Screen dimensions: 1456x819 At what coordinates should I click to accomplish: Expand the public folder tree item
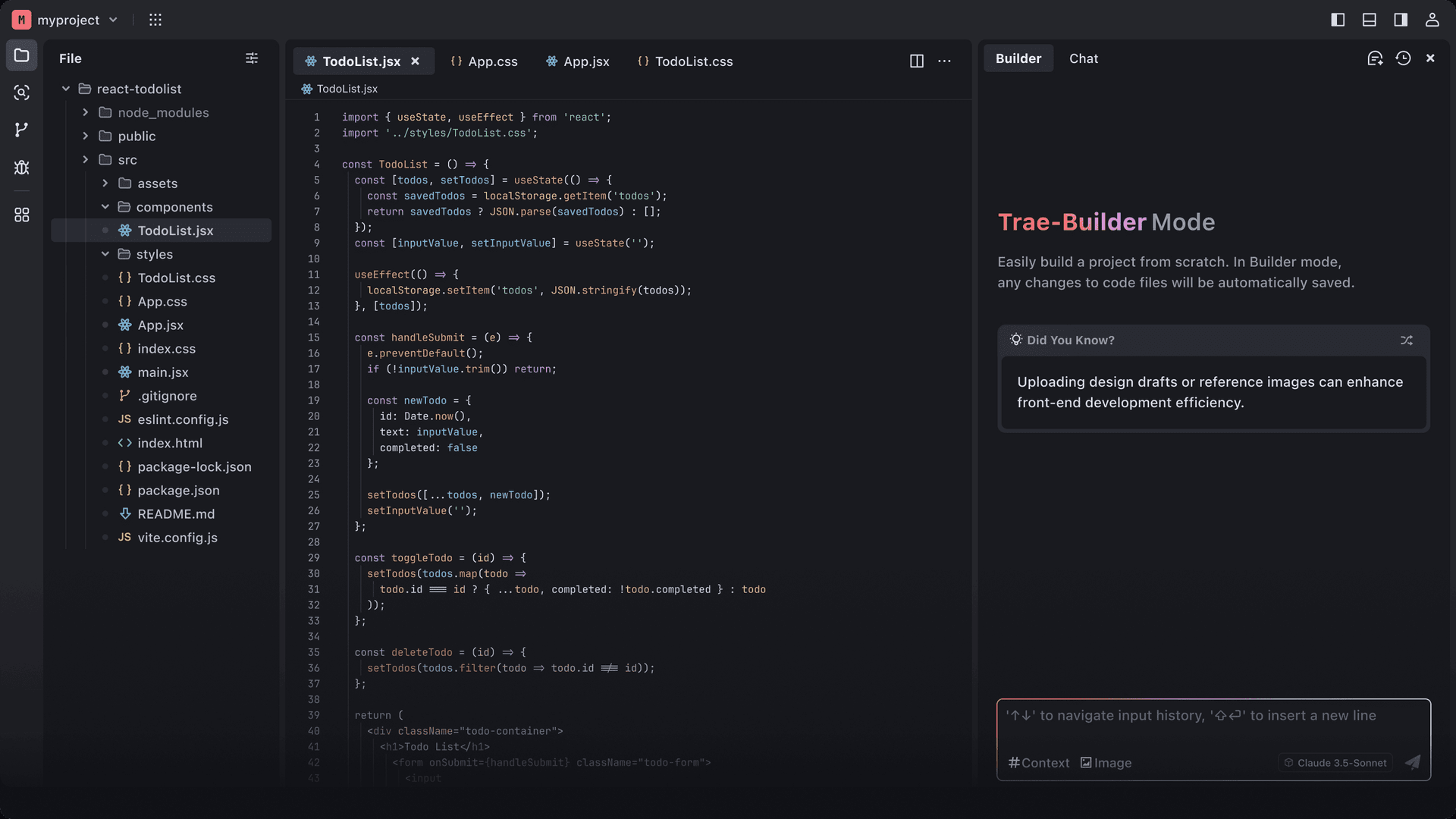[87, 136]
